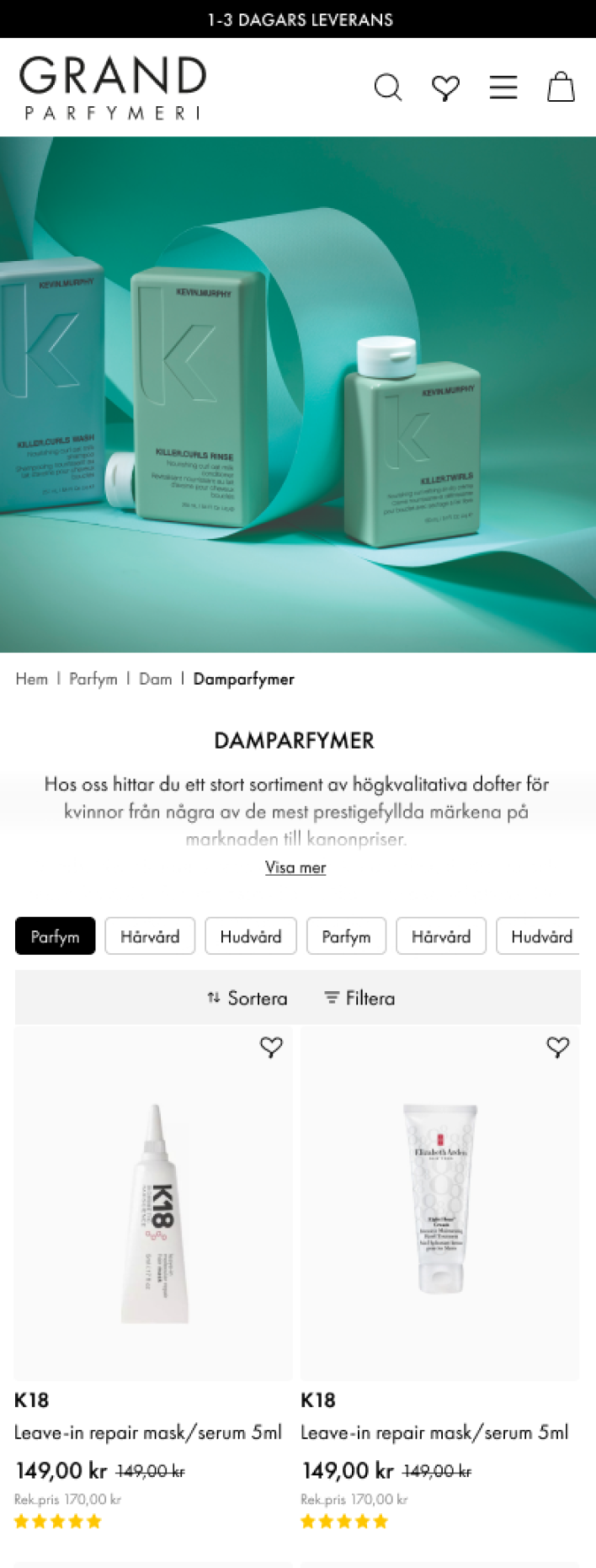Click the star rating under first product

pyautogui.click(x=58, y=1522)
